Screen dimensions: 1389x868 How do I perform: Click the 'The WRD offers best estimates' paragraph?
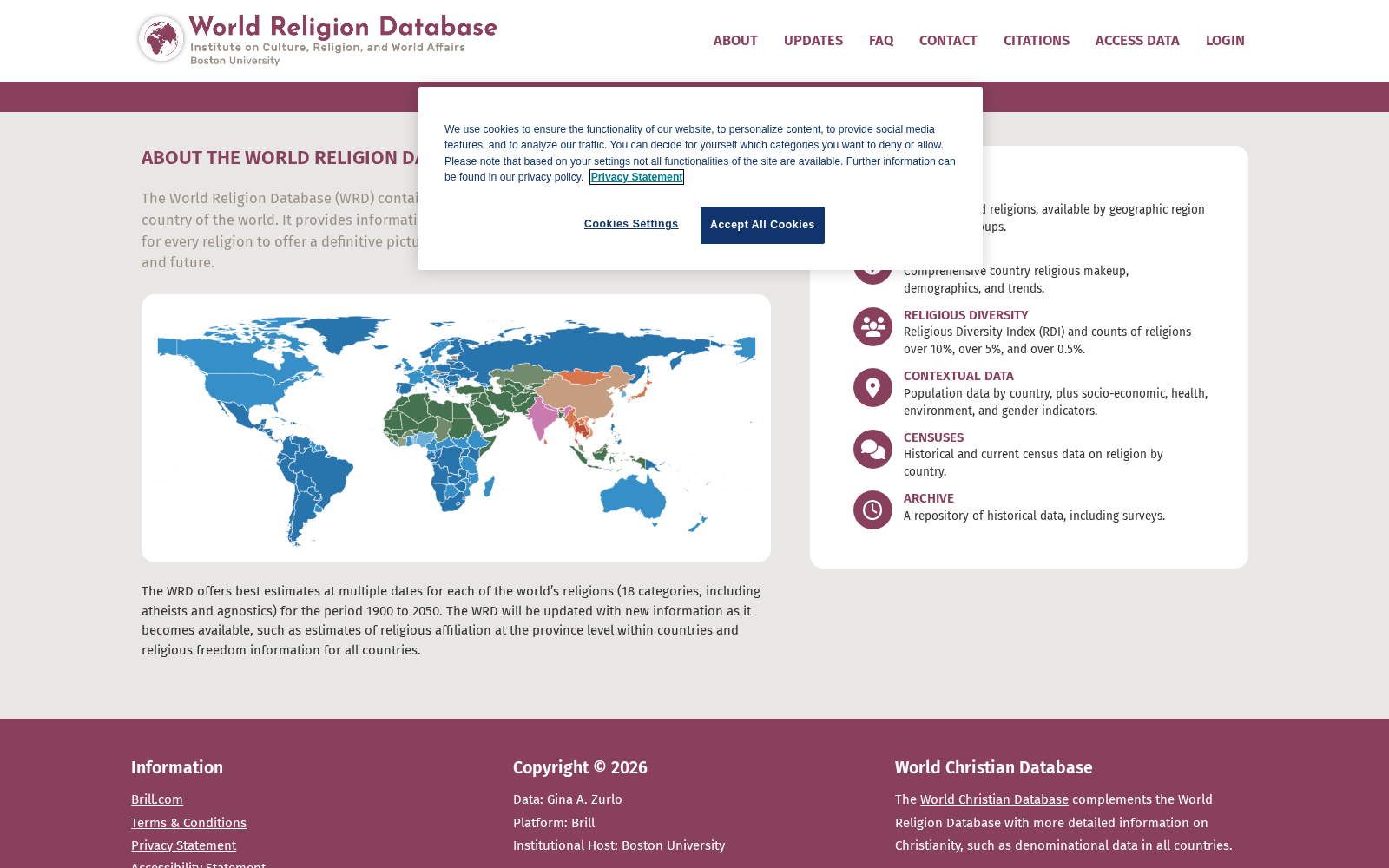[x=451, y=621]
